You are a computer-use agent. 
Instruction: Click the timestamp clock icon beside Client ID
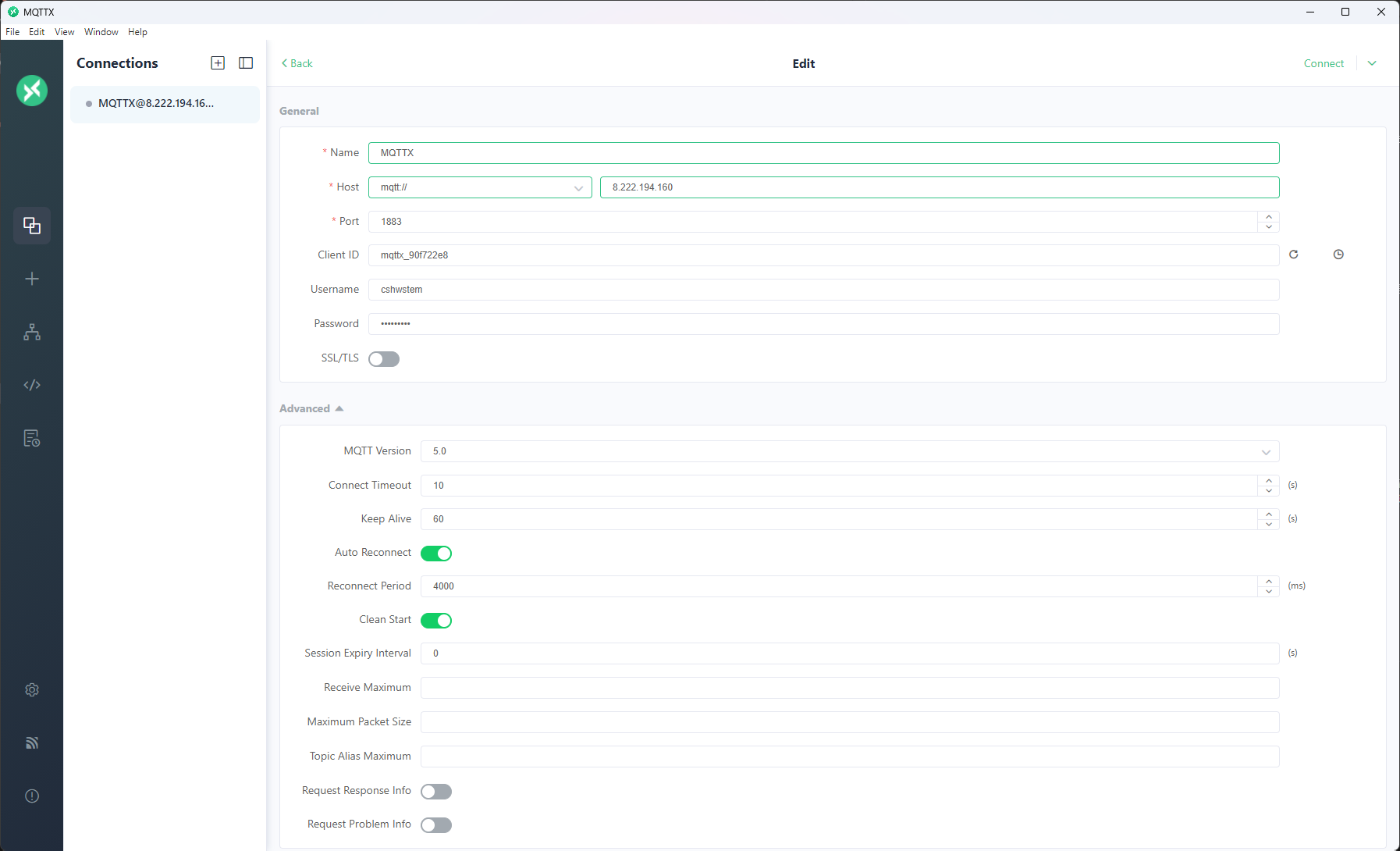1338,255
